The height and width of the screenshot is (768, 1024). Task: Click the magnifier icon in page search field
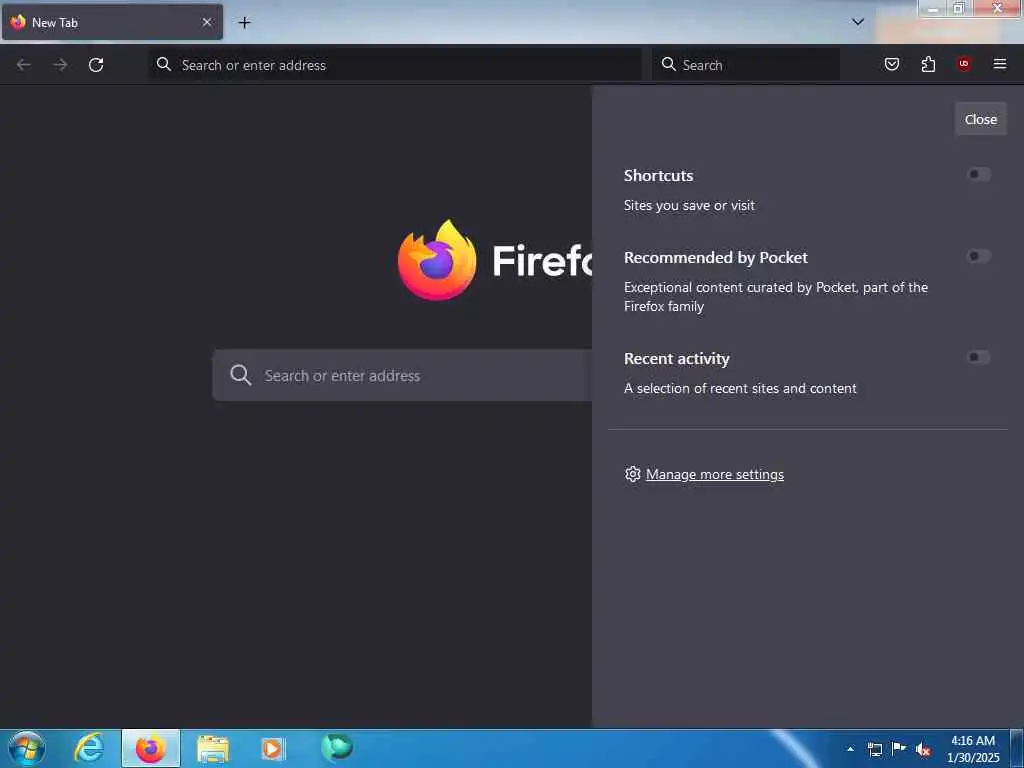tap(240, 375)
